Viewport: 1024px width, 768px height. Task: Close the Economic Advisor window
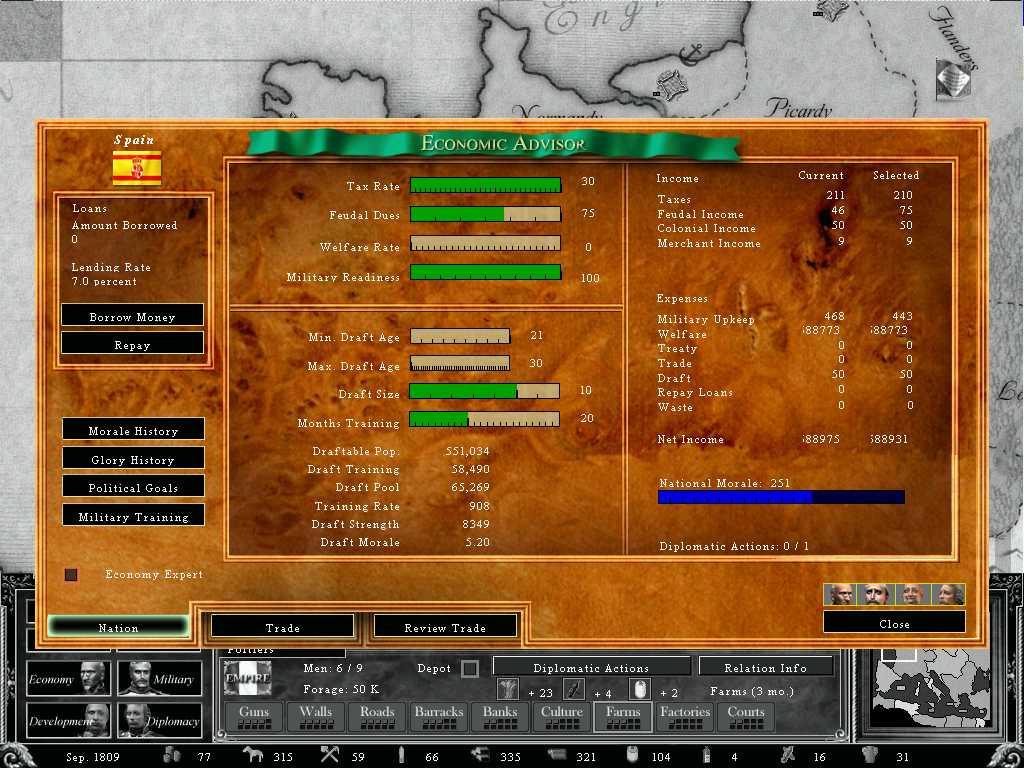[894, 622]
